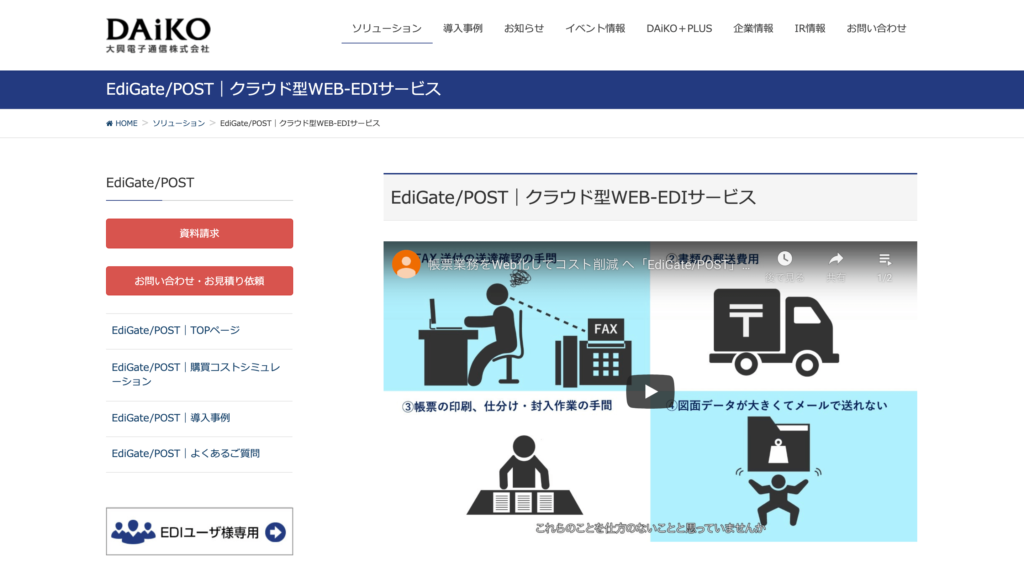The width and height of the screenshot is (1024, 561).
Task: Click the red 資料請求 button
Action: (199, 233)
